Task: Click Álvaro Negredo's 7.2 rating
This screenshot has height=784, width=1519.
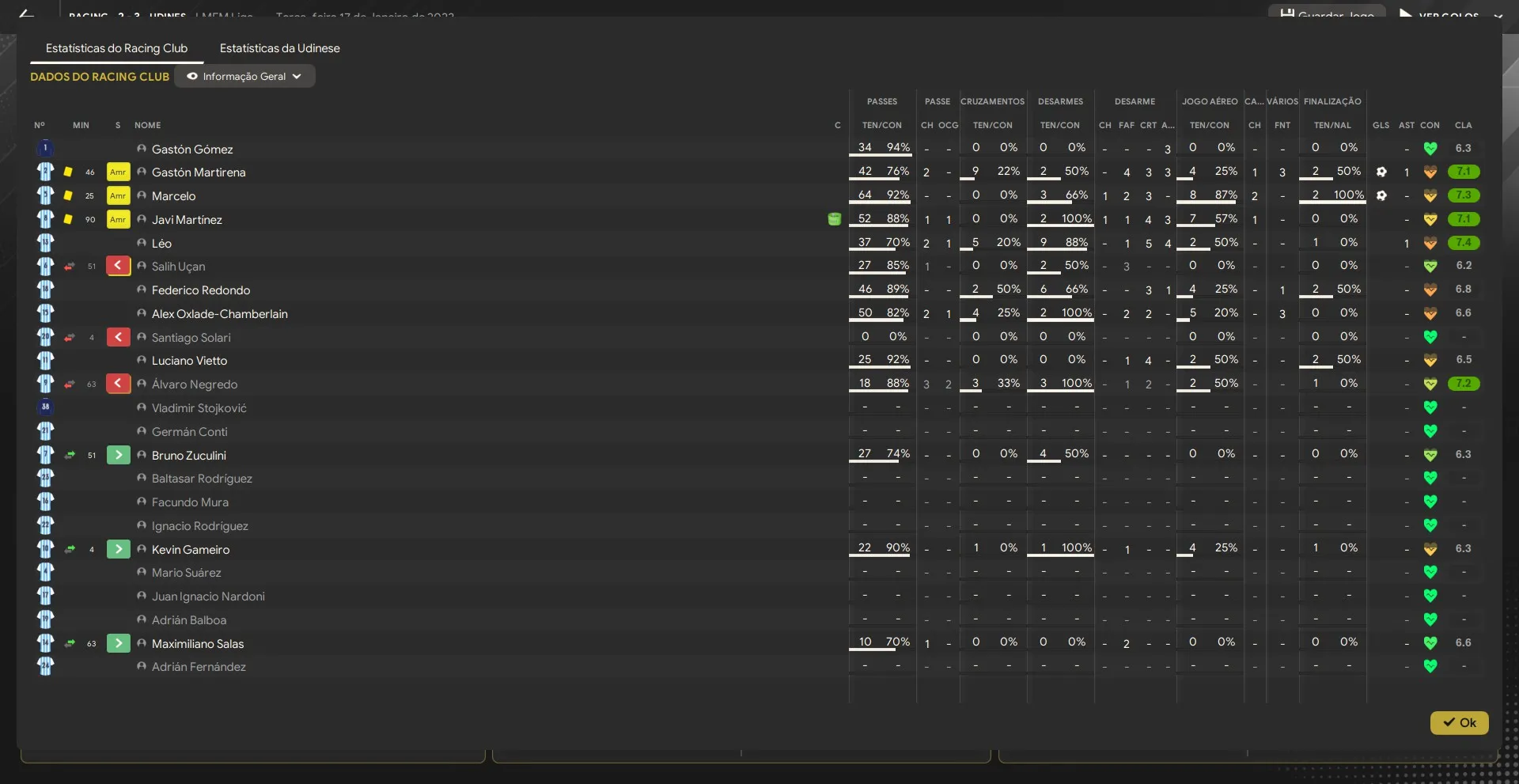Action: pos(1464,384)
